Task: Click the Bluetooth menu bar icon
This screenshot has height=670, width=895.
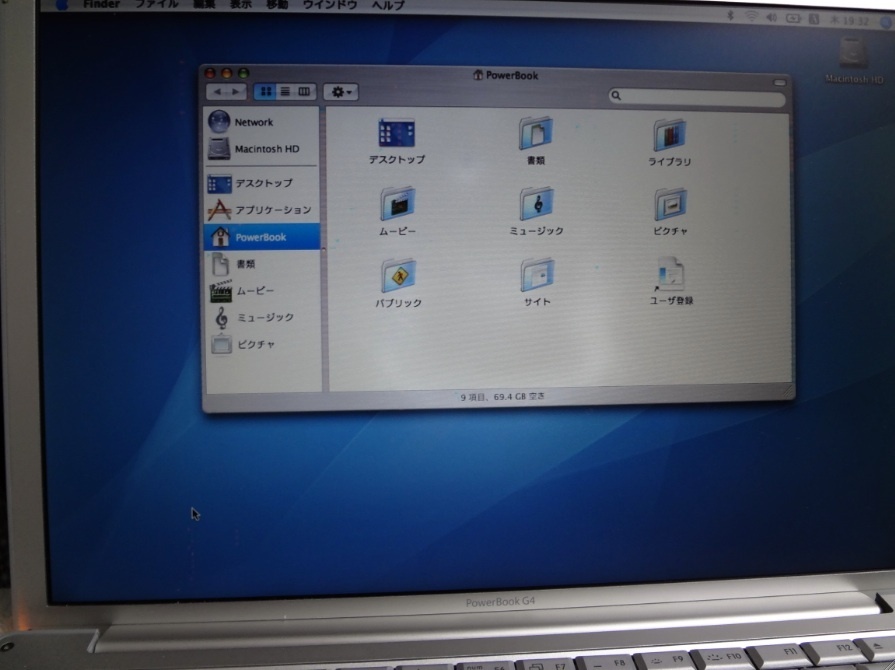Action: click(731, 16)
